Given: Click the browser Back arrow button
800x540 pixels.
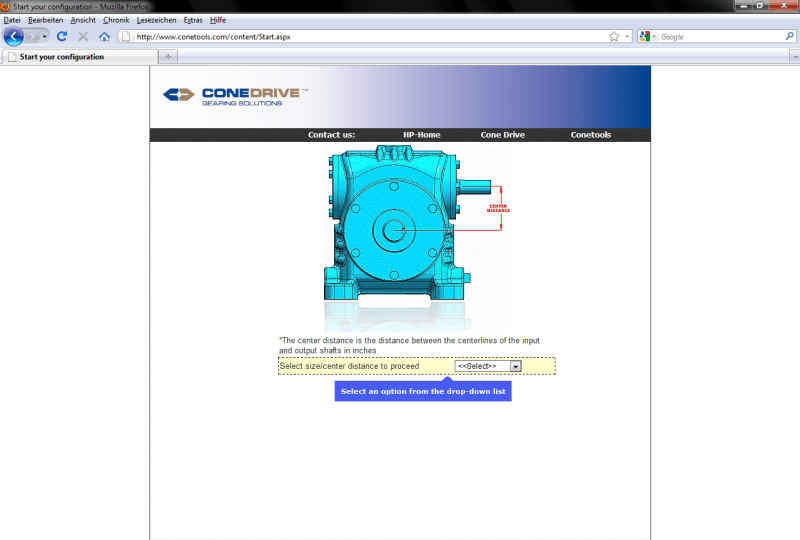Looking at the screenshot, I should pyautogui.click(x=13, y=37).
